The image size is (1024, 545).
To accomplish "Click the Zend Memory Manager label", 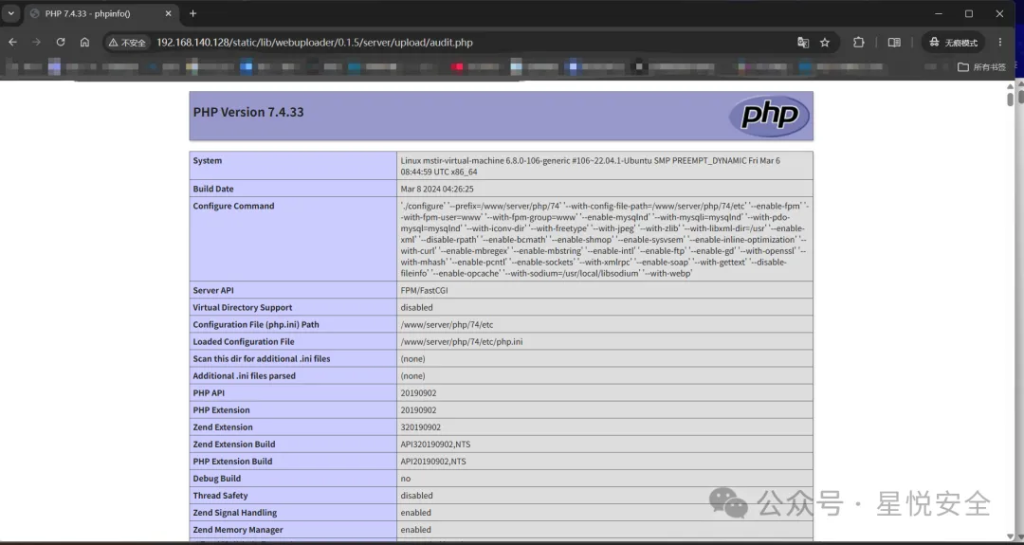I will [238, 529].
